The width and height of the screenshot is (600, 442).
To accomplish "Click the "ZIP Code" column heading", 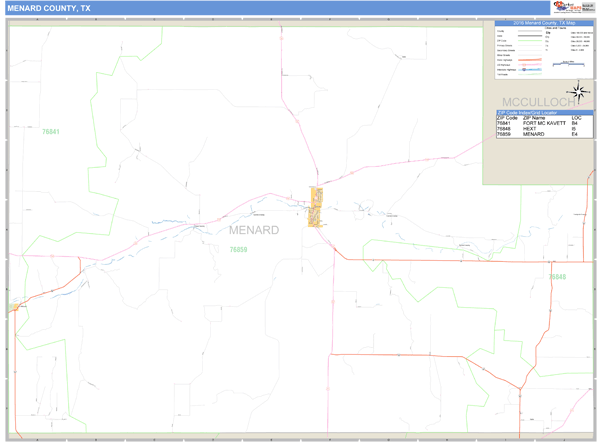I will [507, 118].
